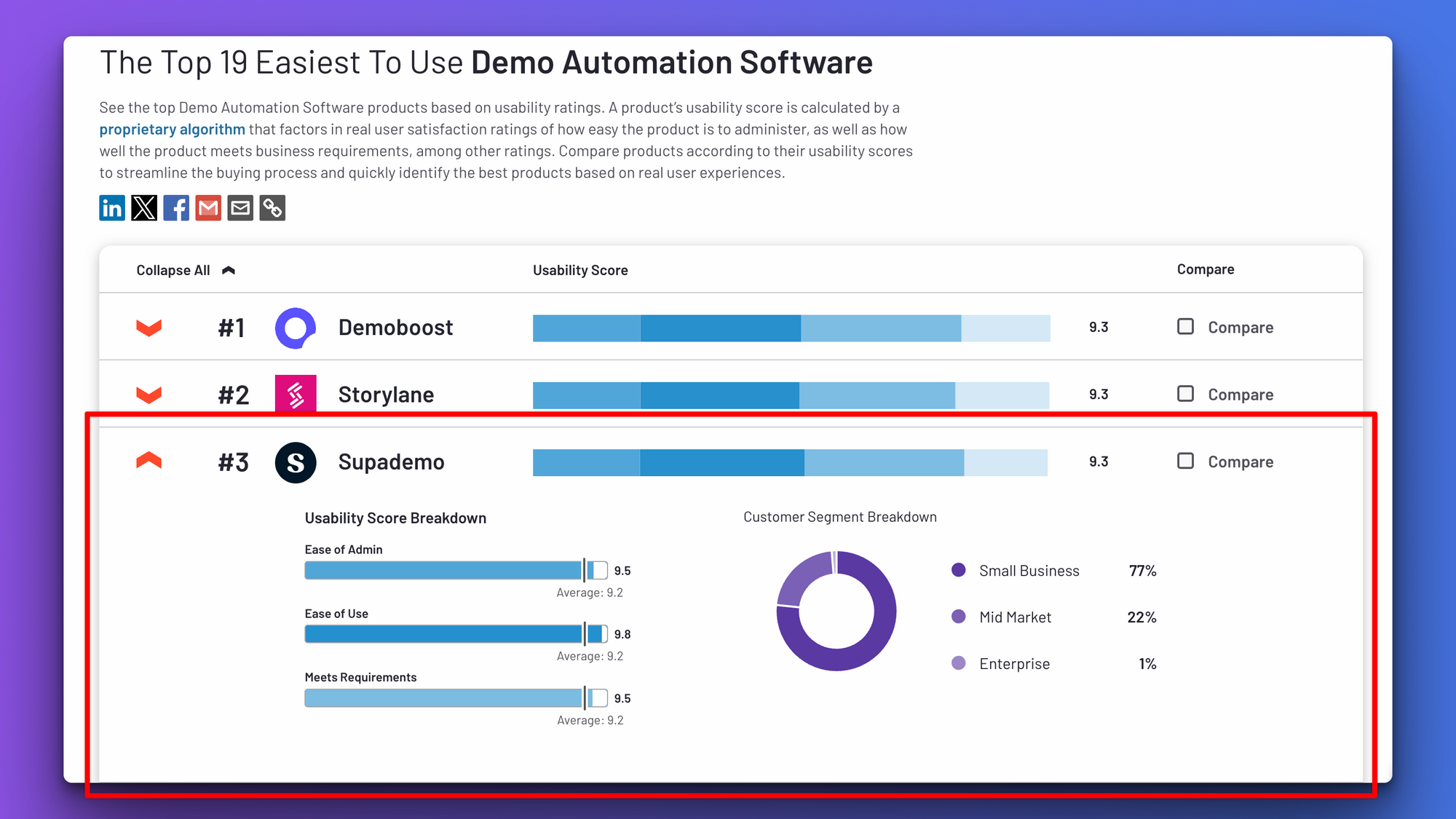Viewport: 1456px width, 819px height.
Task: Copy the link with the chain icon
Action: tap(272, 208)
